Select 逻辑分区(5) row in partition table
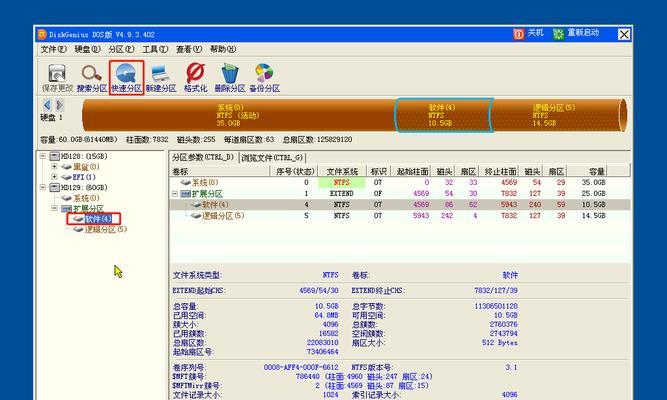 click(x=399, y=216)
